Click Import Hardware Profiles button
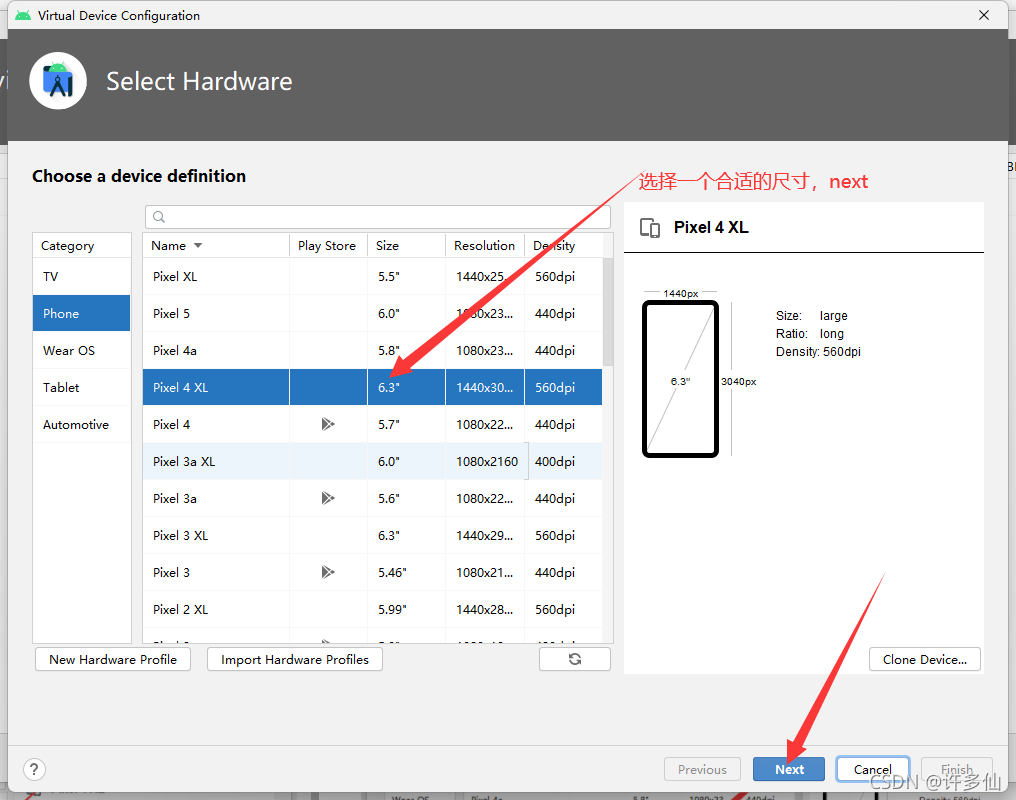Image resolution: width=1016 pixels, height=800 pixels. point(295,659)
